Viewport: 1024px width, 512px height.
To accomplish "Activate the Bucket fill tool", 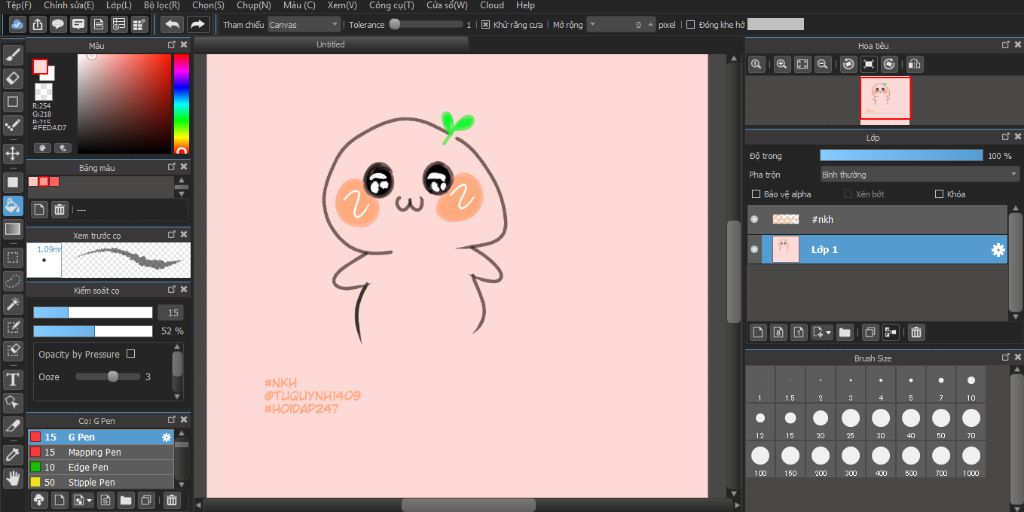I will pyautogui.click(x=13, y=206).
